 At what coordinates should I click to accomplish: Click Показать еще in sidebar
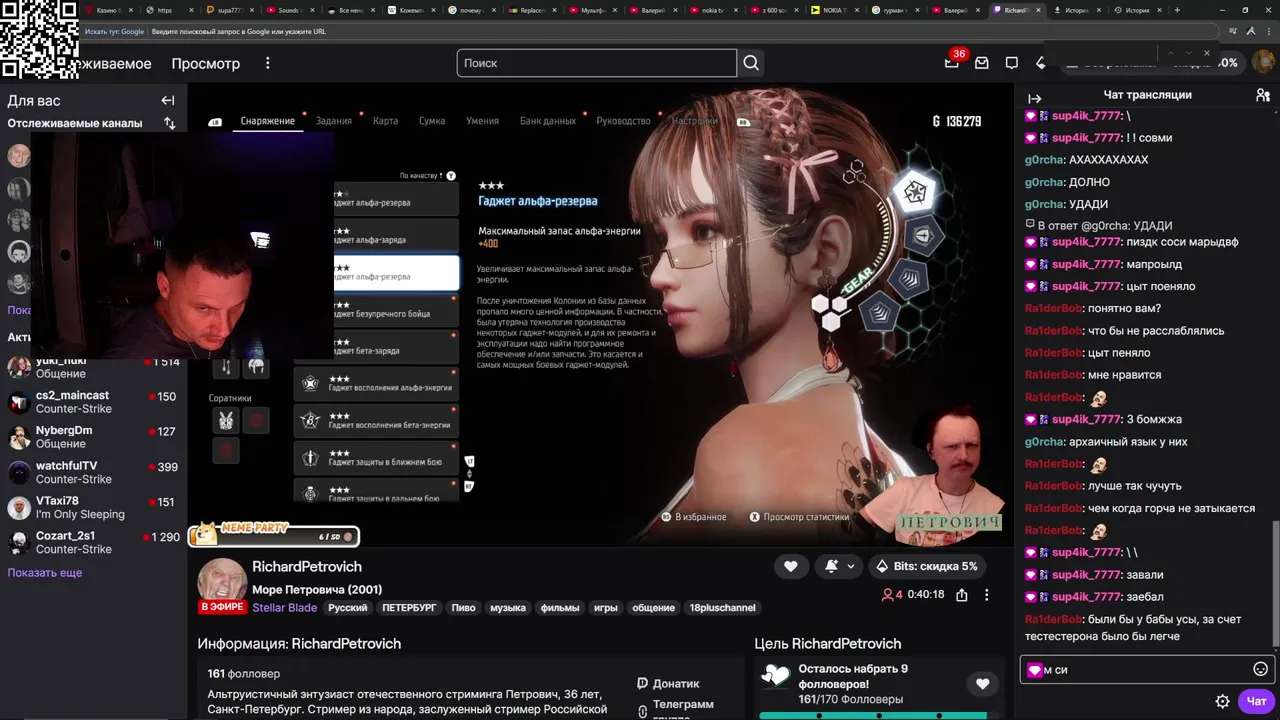(x=45, y=573)
